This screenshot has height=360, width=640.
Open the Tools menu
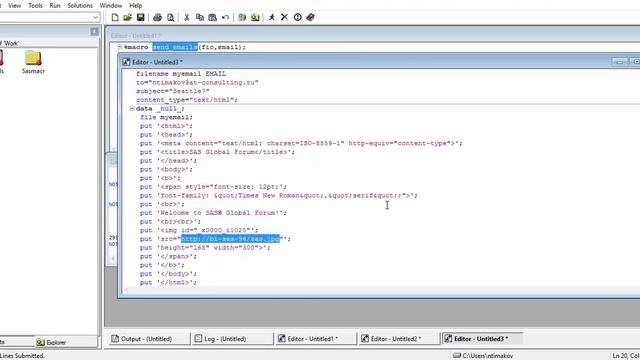pyautogui.click(x=35, y=5)
